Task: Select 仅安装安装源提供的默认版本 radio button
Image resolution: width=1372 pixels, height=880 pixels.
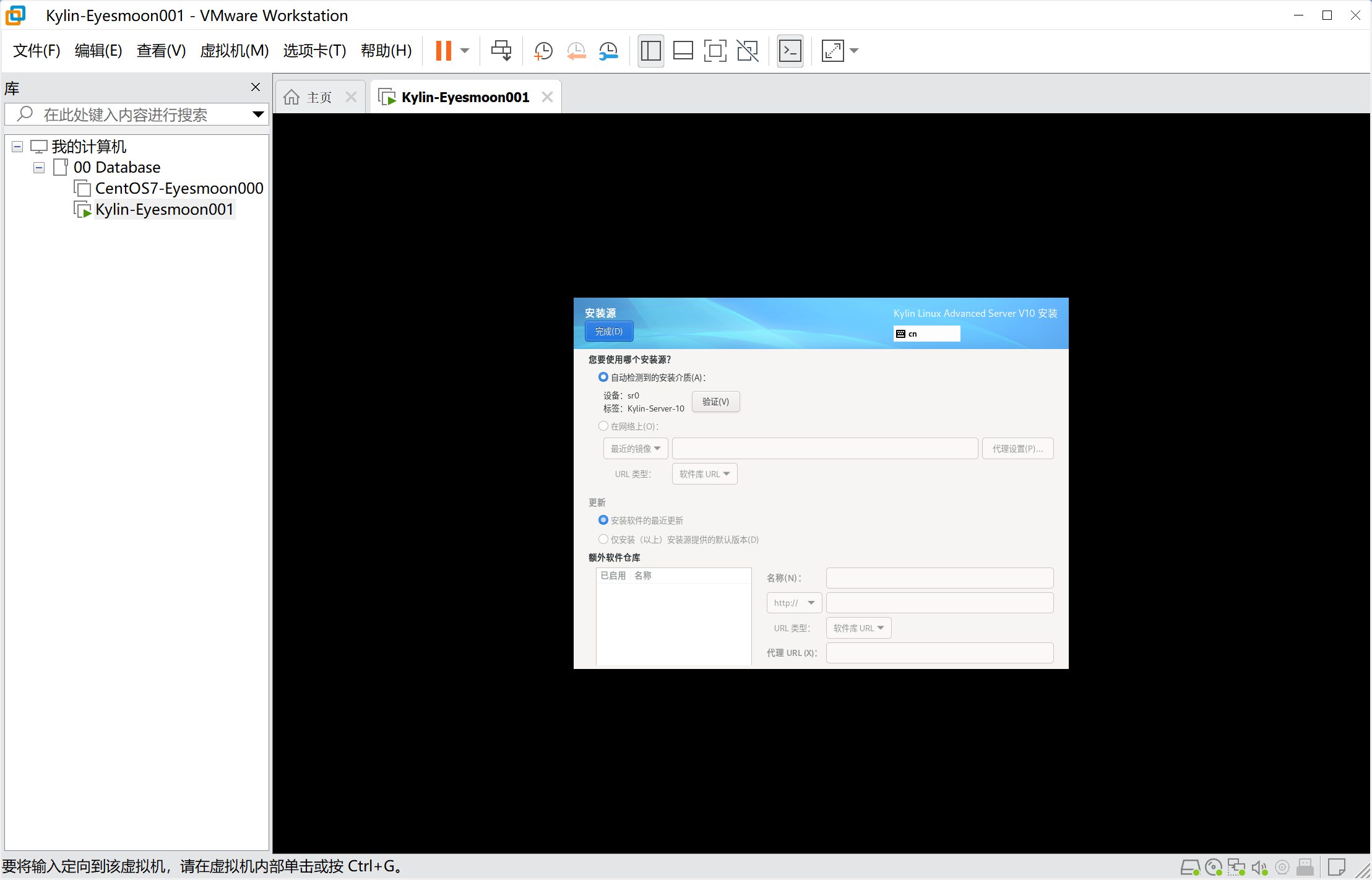Action: [603, 539]
